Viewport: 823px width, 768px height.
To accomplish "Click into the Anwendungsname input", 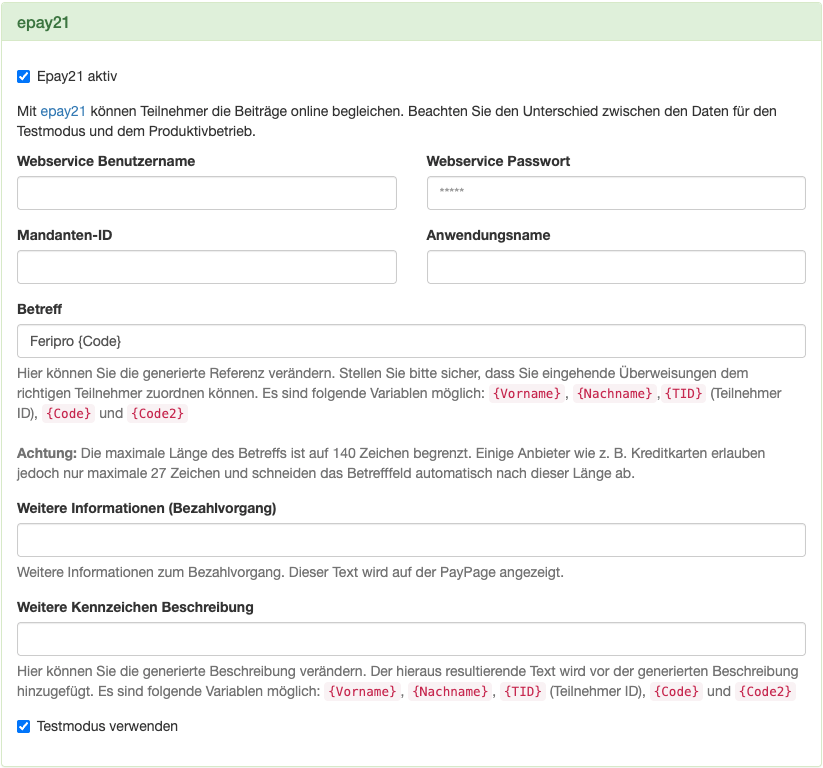I will (x=616, y=267).
